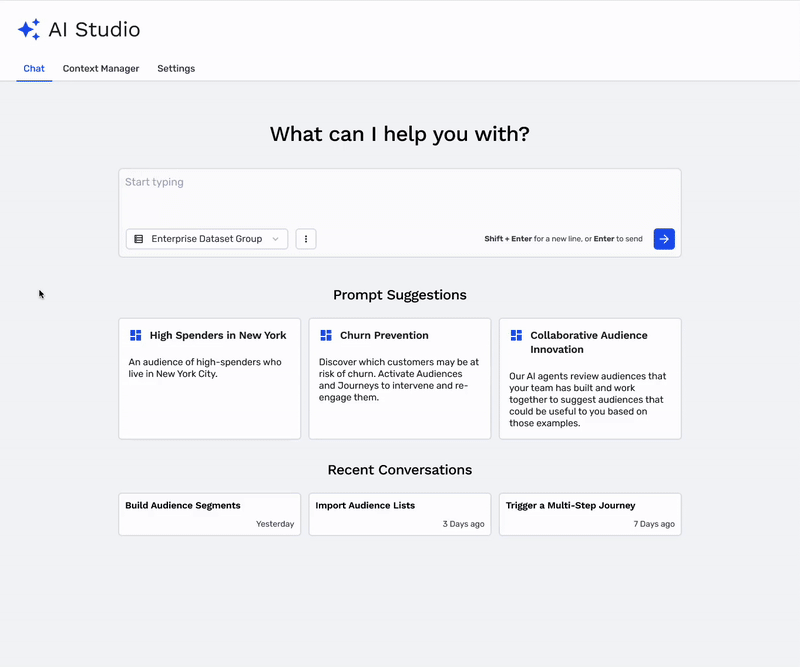Click the dataset icon in the dataset selector
The width and height of the screenshot is (800, 667).
click(x=139, y=239)
